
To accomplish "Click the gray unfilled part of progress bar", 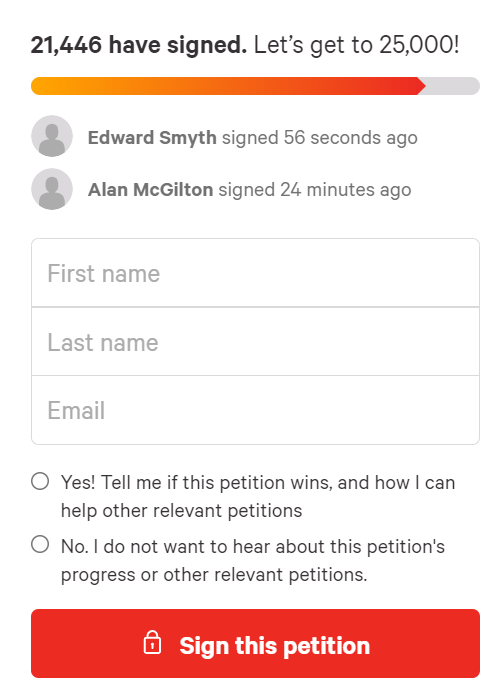I will pos(453,86).
